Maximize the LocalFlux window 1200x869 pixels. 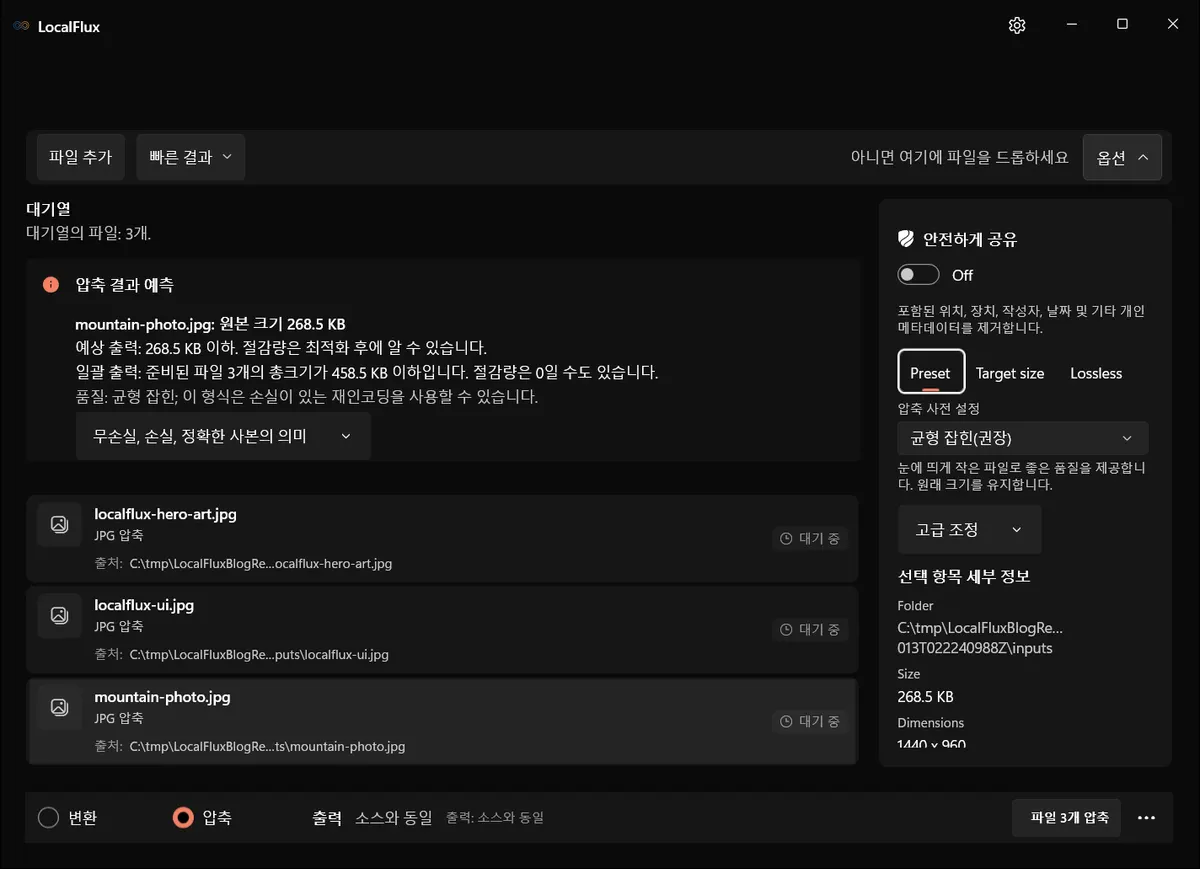tap(1122, 25)
